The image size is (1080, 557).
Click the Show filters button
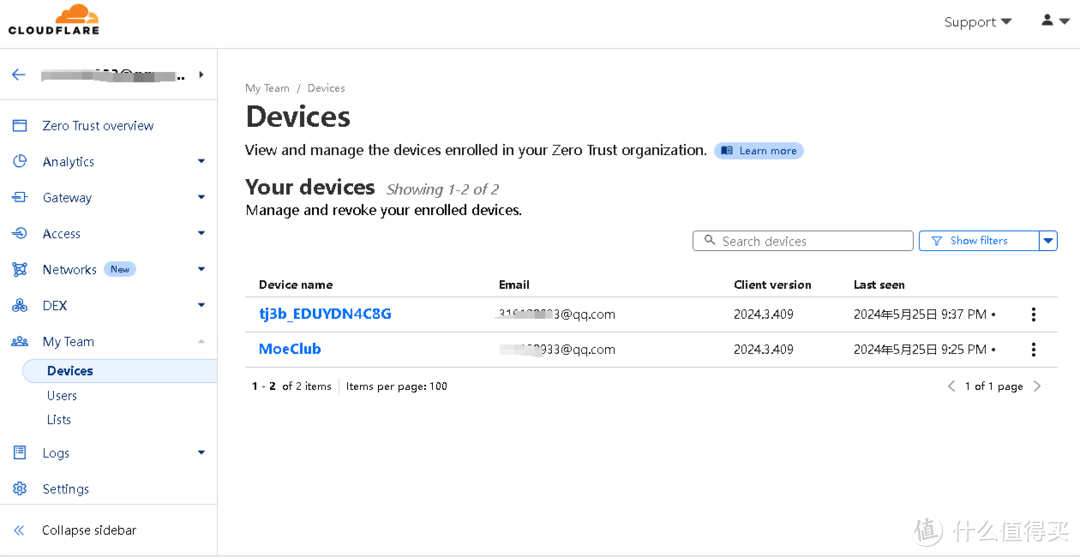979,240
